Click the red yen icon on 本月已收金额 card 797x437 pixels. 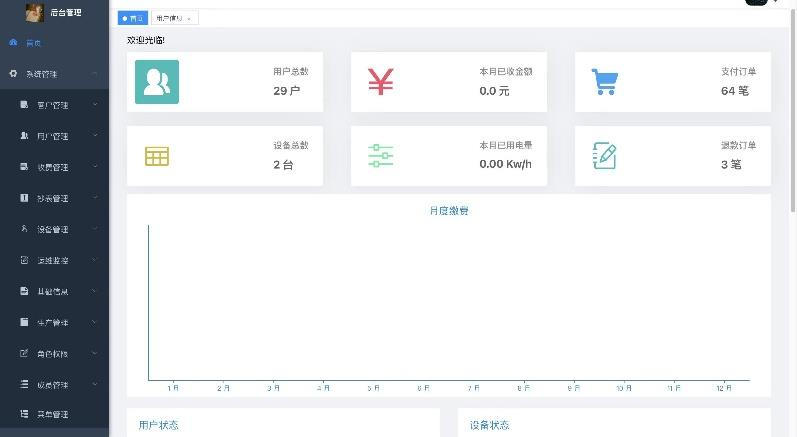(381, 82)
